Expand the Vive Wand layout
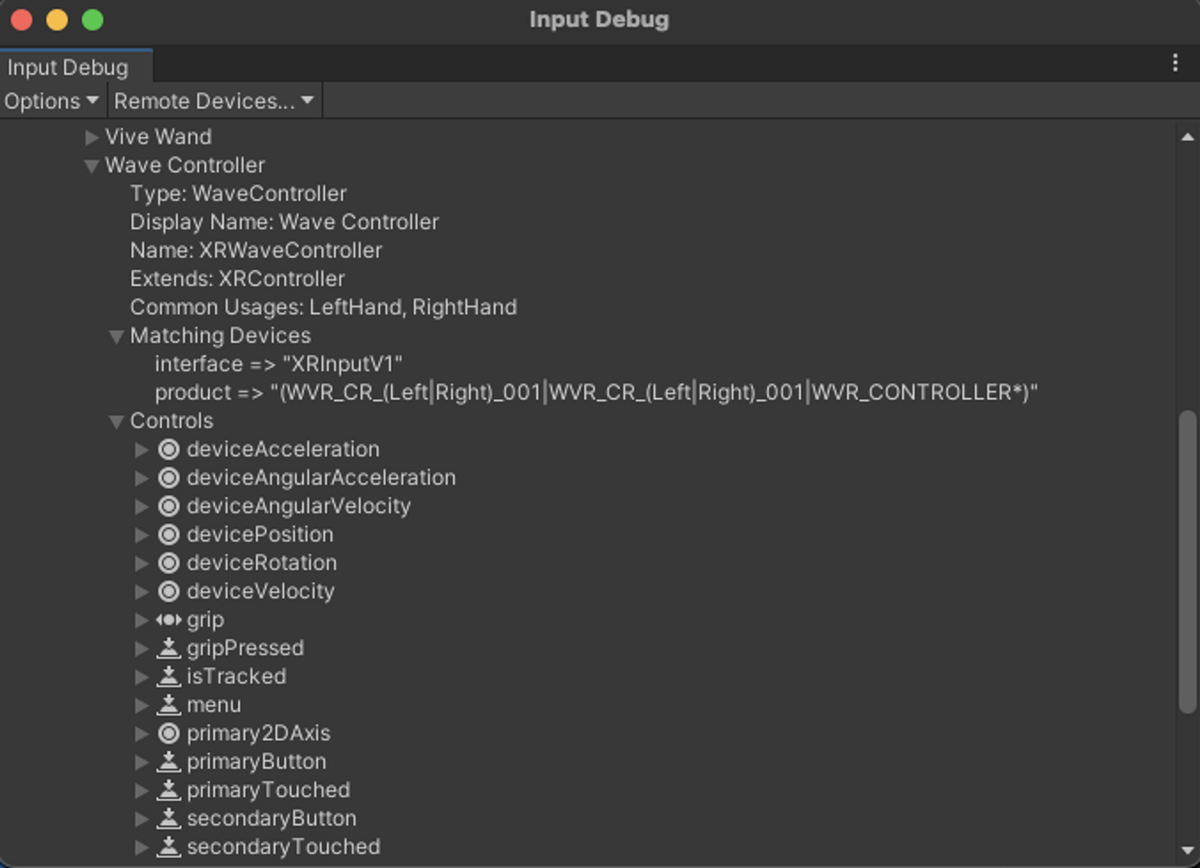Viewport: 1200px width, 868px height. click(x=92, y=137)
